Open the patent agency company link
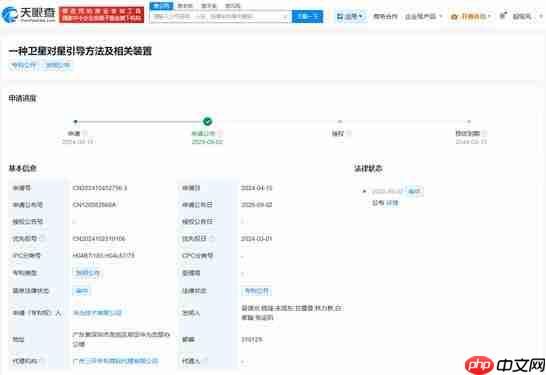 115,361
